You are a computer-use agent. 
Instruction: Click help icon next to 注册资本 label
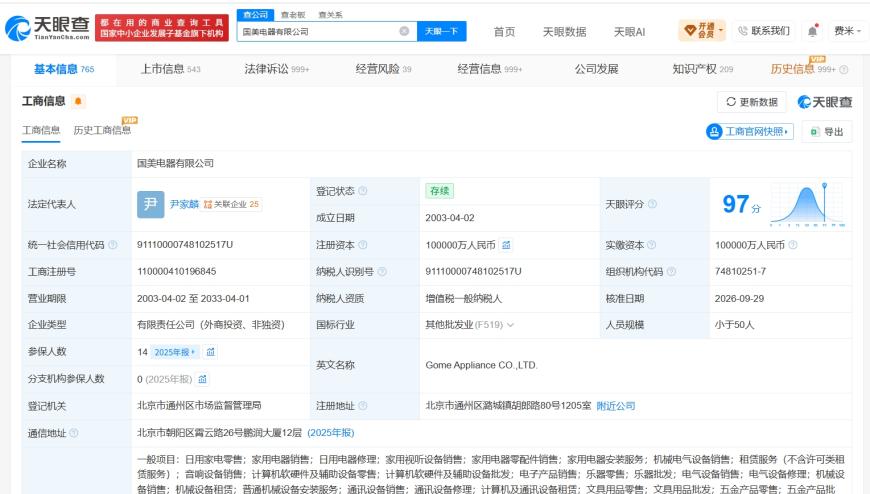362,245
